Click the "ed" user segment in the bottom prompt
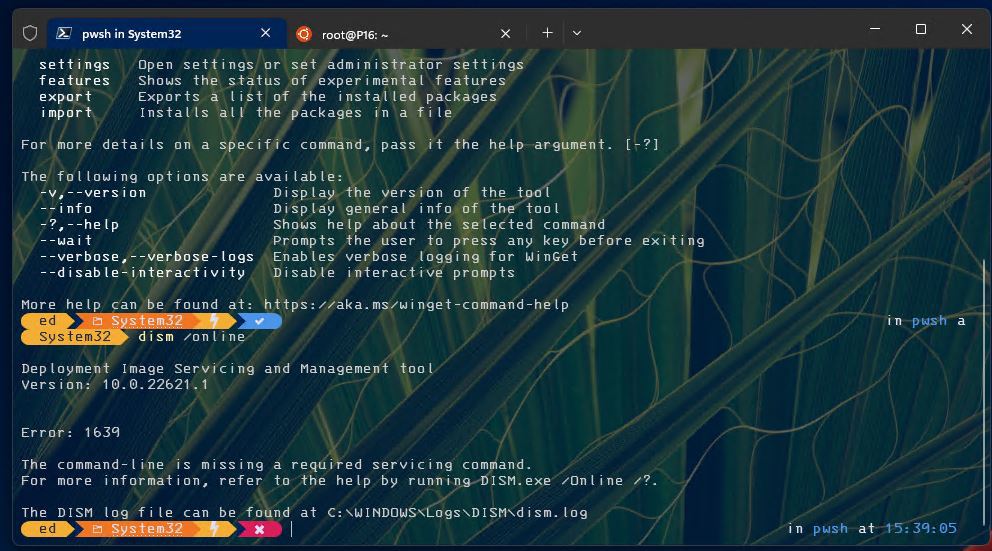 [x=47, y=529]
